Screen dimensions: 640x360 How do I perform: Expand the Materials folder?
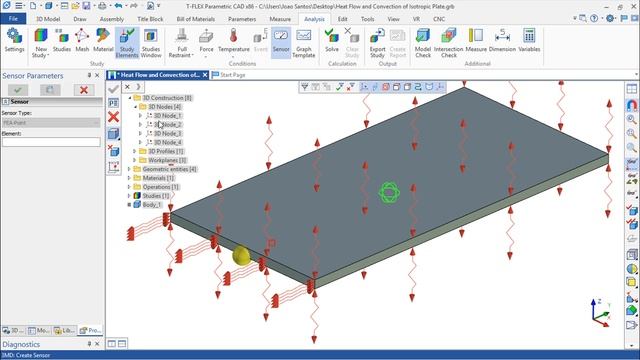tap(129, 178)
